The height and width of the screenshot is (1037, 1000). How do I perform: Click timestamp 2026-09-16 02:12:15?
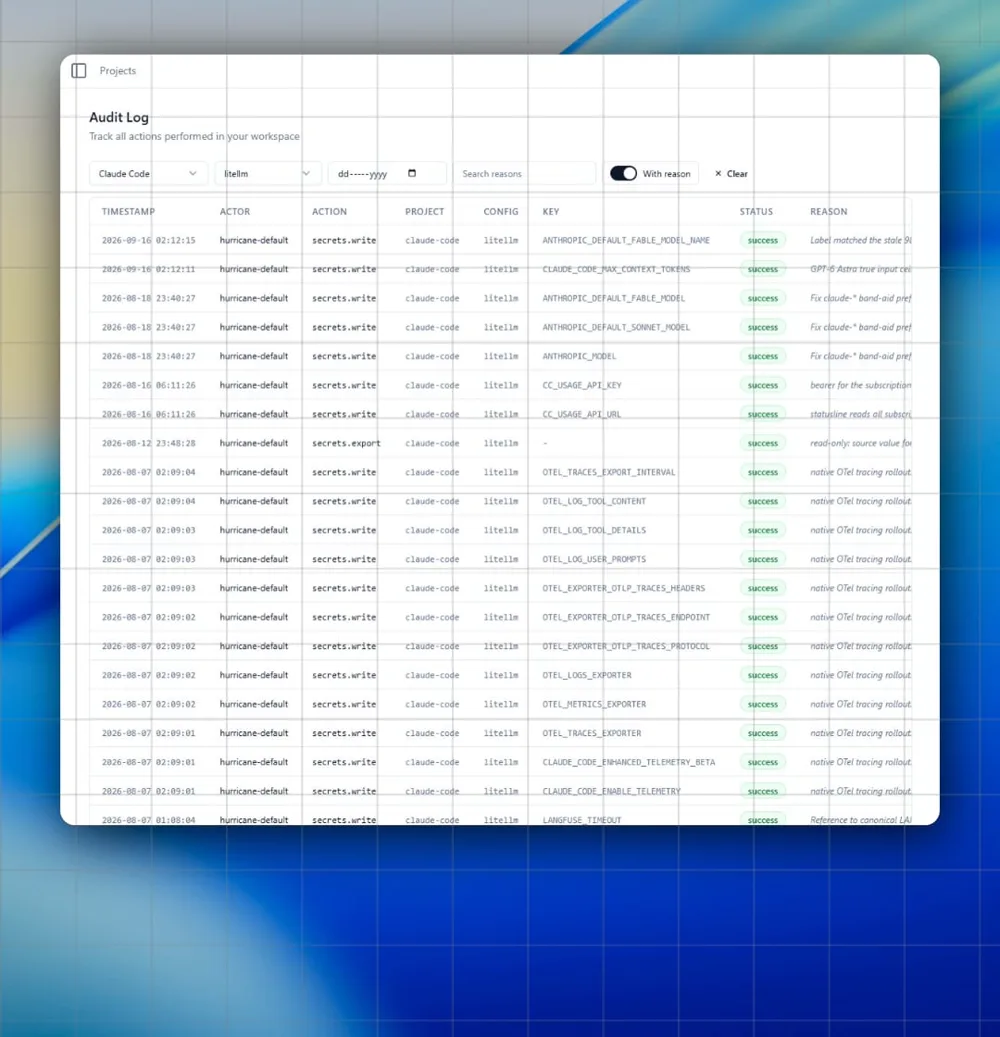[149, 240]
